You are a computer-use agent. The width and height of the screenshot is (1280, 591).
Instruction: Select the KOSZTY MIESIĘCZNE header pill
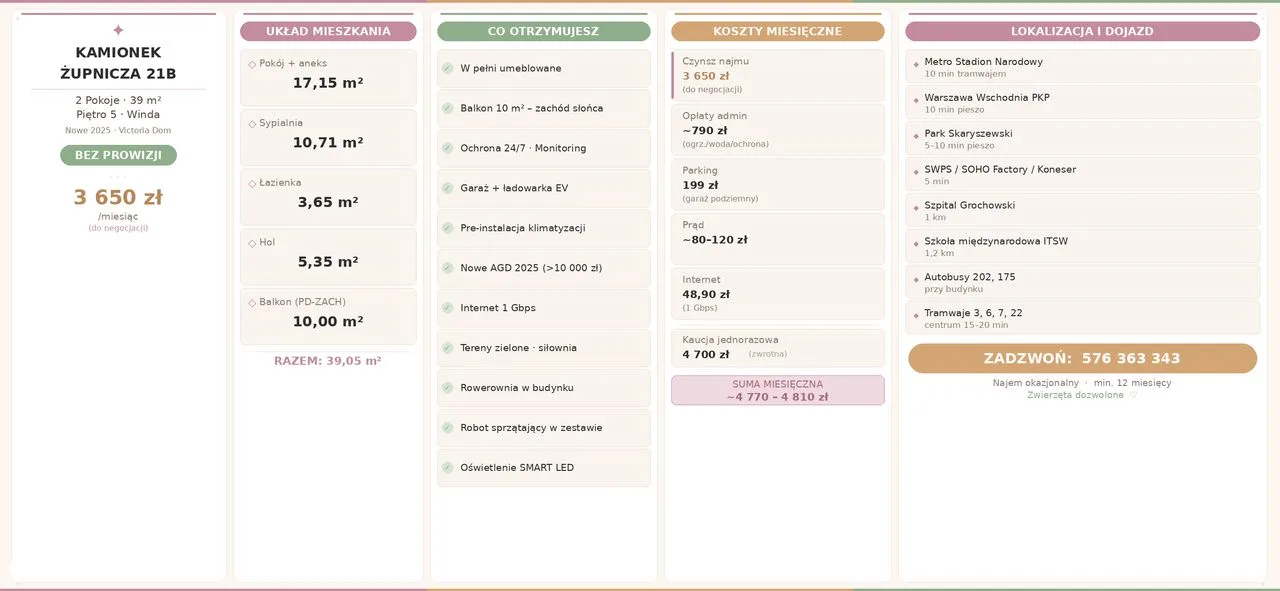point(778,31)
